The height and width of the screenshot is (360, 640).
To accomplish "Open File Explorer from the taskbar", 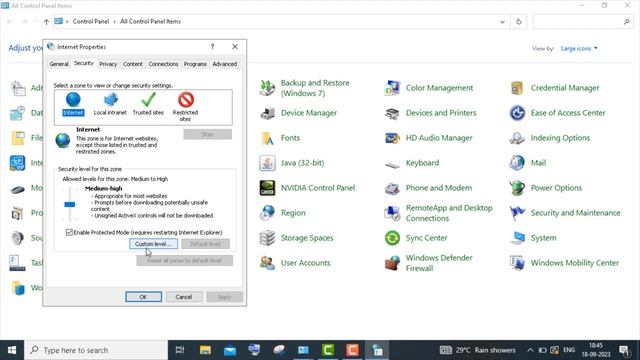I will tap(205, 350).
